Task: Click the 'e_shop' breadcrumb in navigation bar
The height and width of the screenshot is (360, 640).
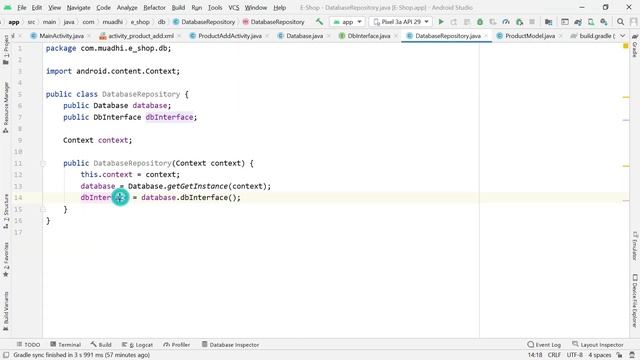Action: (140, 22)
